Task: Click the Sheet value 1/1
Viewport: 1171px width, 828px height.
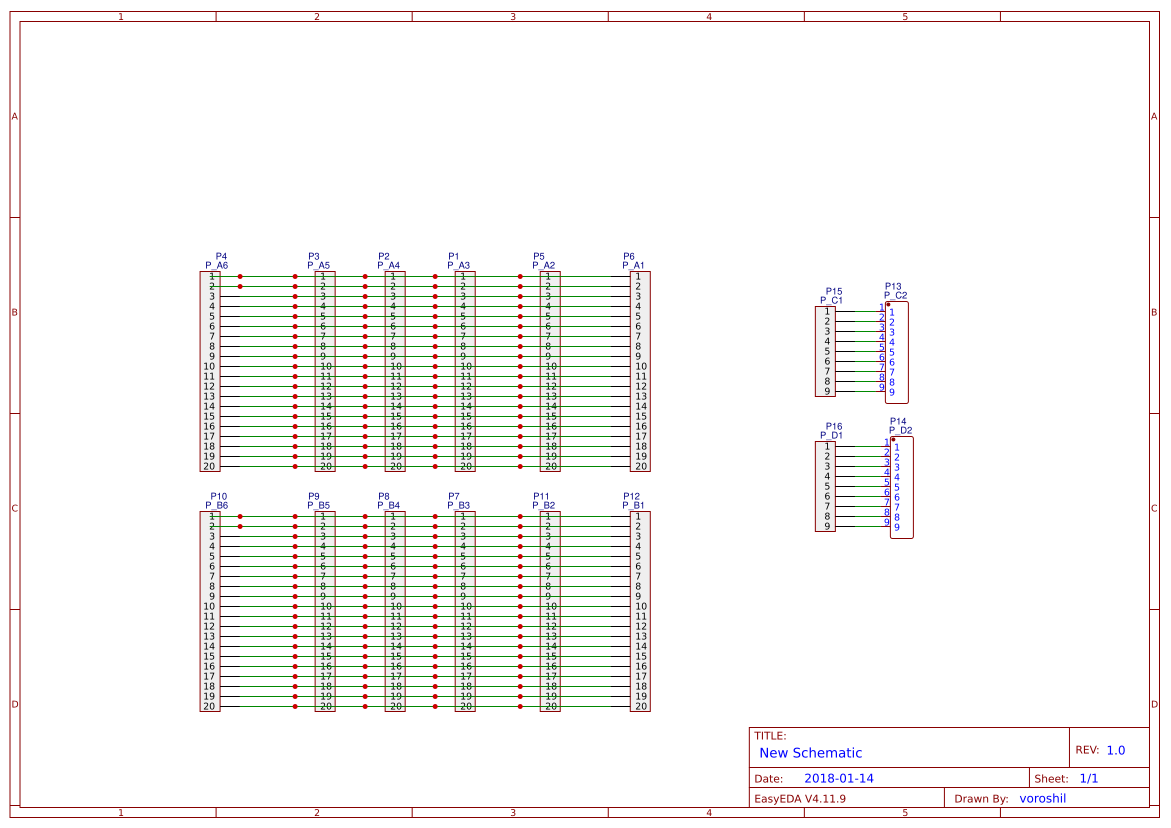Action: coord(1090,777)
